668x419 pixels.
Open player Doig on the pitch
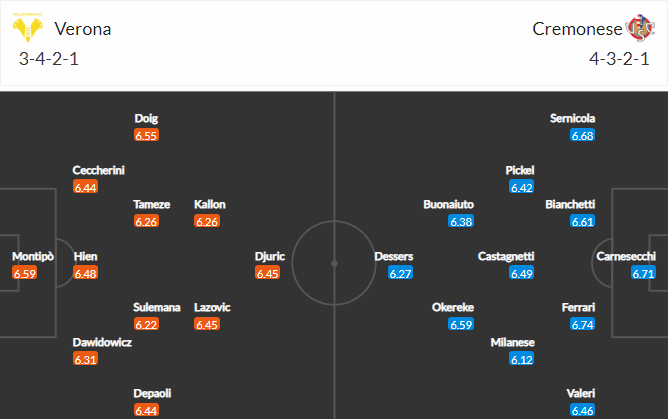click(x=146, y=118)
